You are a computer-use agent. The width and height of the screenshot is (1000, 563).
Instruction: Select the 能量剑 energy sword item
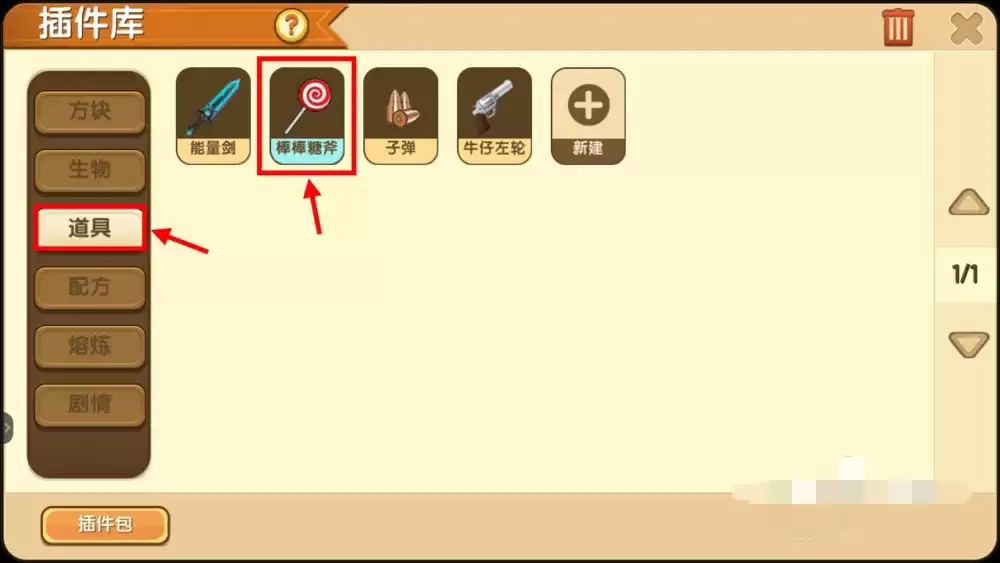point(213,116)
